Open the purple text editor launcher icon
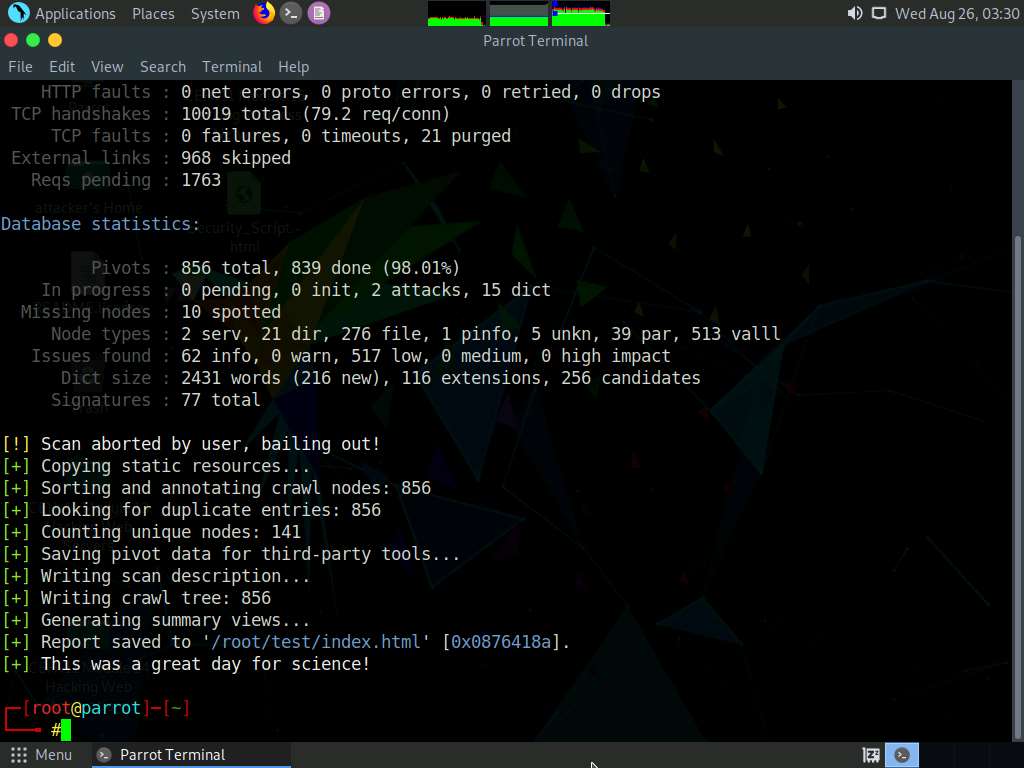 (x=319, y=13)
